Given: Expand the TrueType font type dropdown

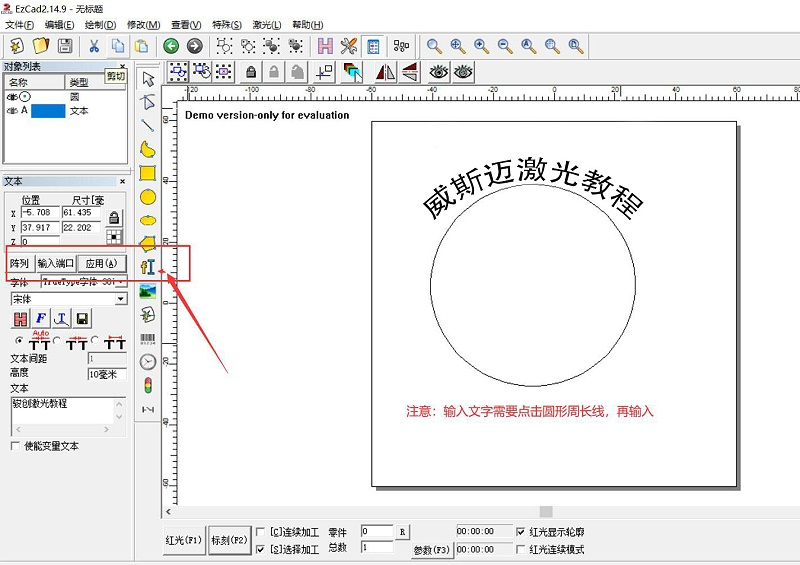Looking at the screenshot, I should click(x=121, y=282).
